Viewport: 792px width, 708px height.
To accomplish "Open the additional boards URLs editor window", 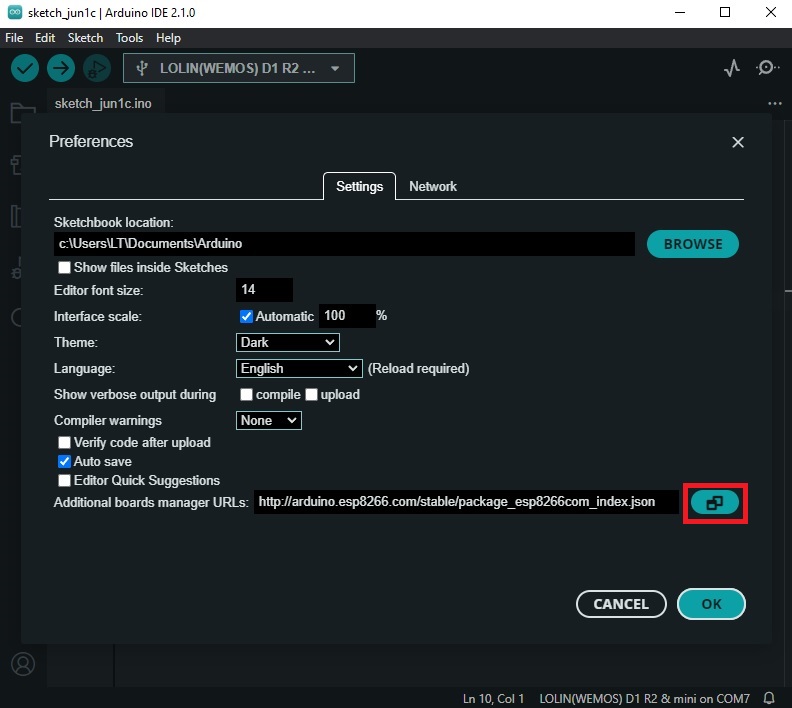I will 715,502.
